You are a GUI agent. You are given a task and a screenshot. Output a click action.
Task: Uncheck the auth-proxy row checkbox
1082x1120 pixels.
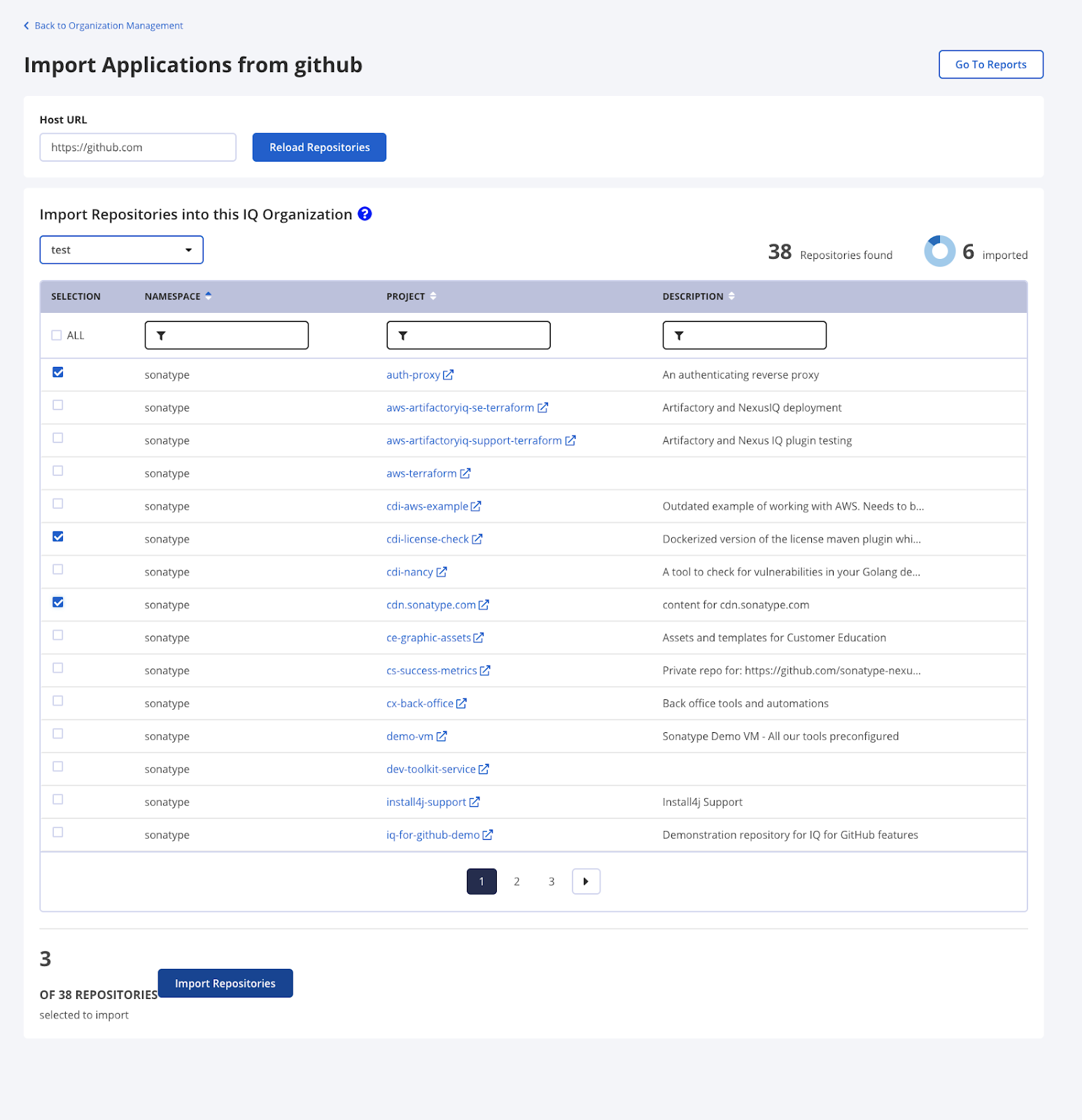(58, 372)
